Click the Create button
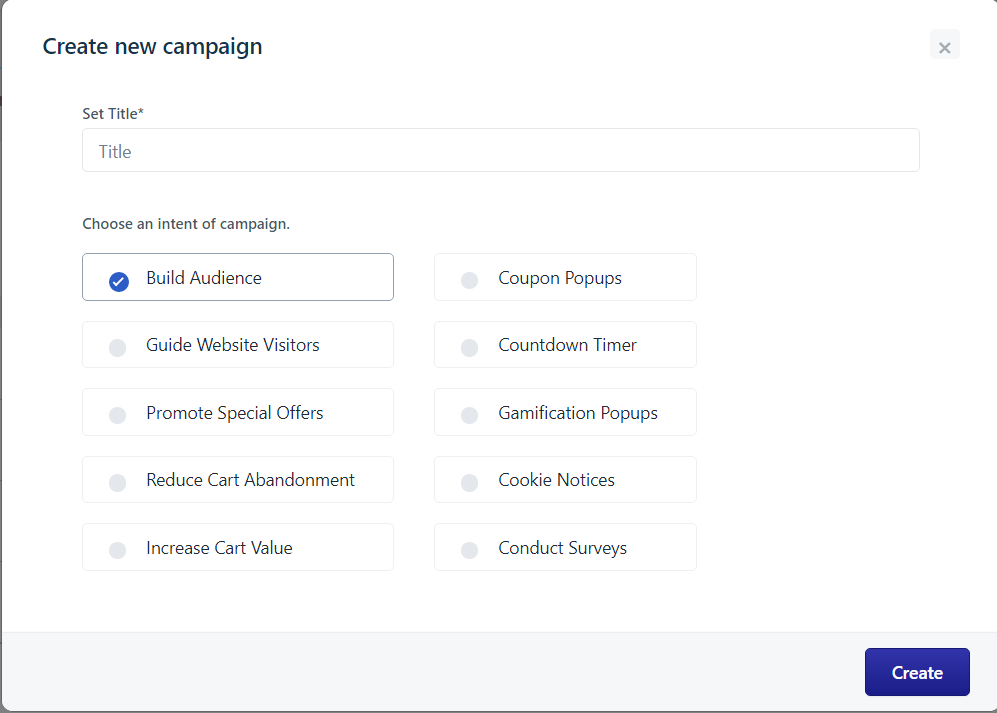Viewport: 997px width, 713px height. (917, 672)
